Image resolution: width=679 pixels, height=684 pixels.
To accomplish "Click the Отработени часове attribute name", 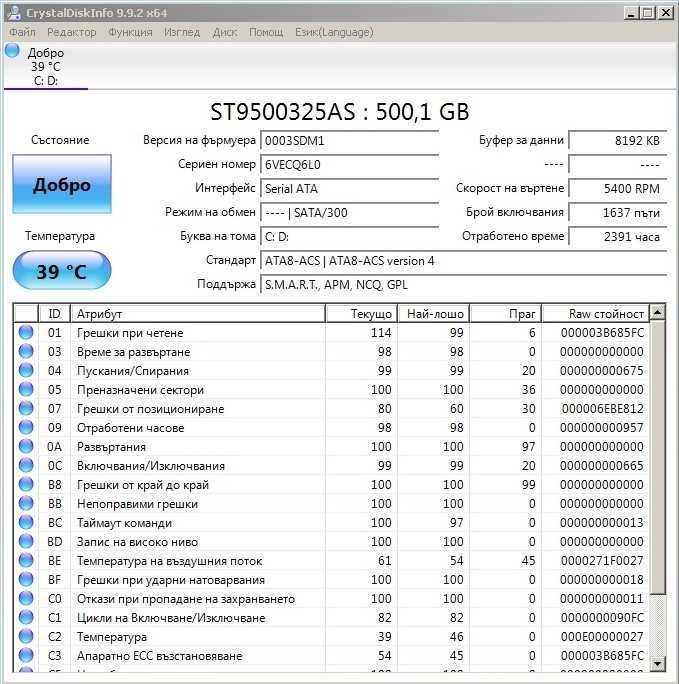I will (130, 428).
